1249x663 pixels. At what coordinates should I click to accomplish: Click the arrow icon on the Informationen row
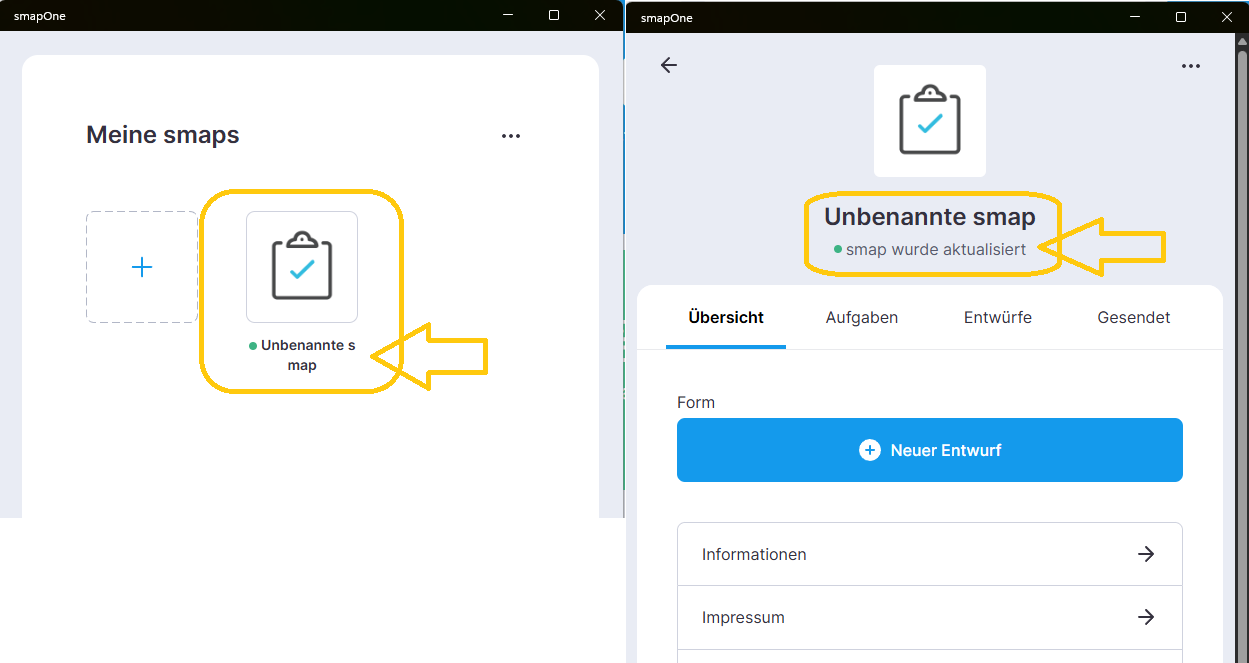click(x=1146, y=554)
